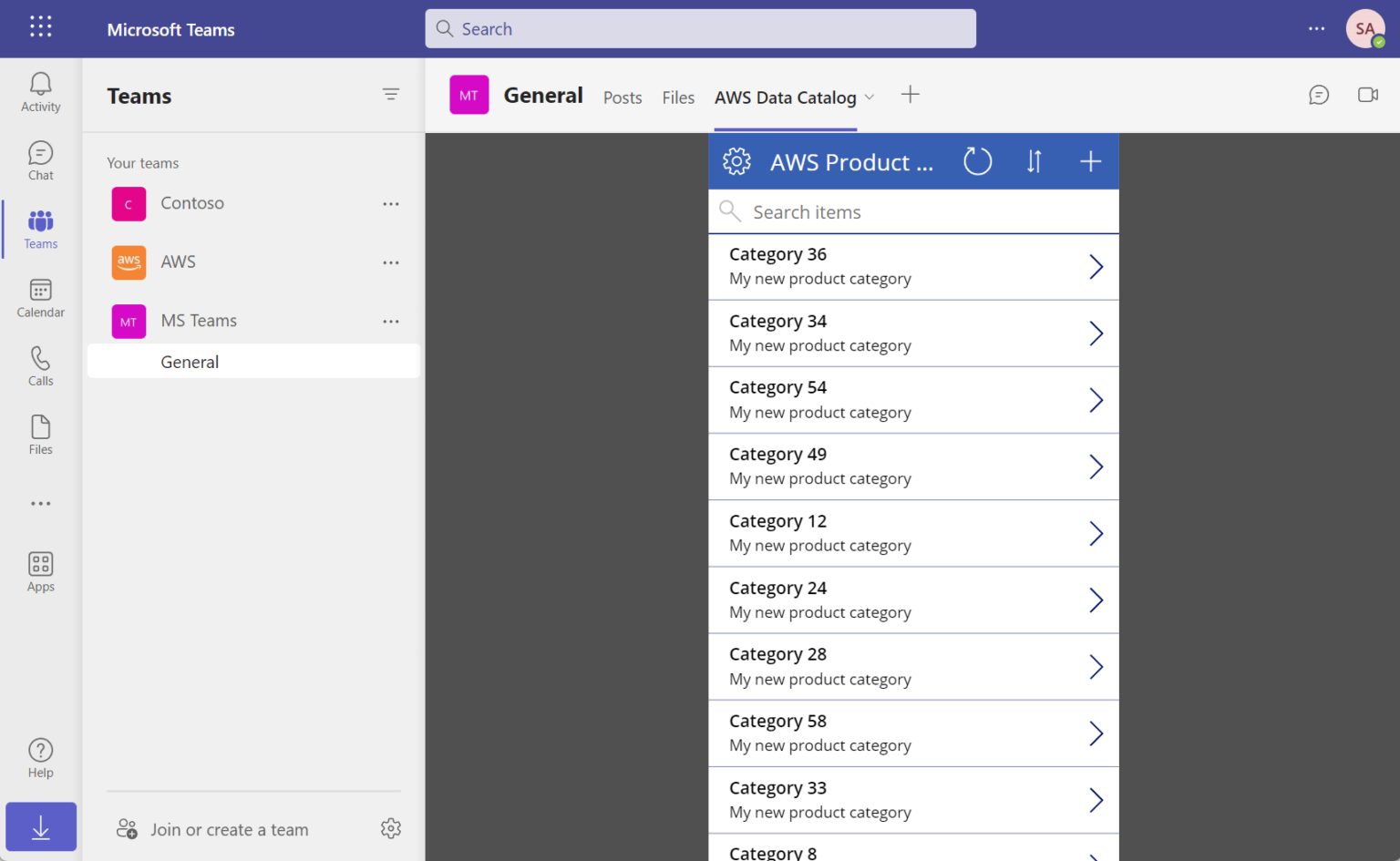
Task: Open Category 49 details chevron
Action: tap(1096, 466)
